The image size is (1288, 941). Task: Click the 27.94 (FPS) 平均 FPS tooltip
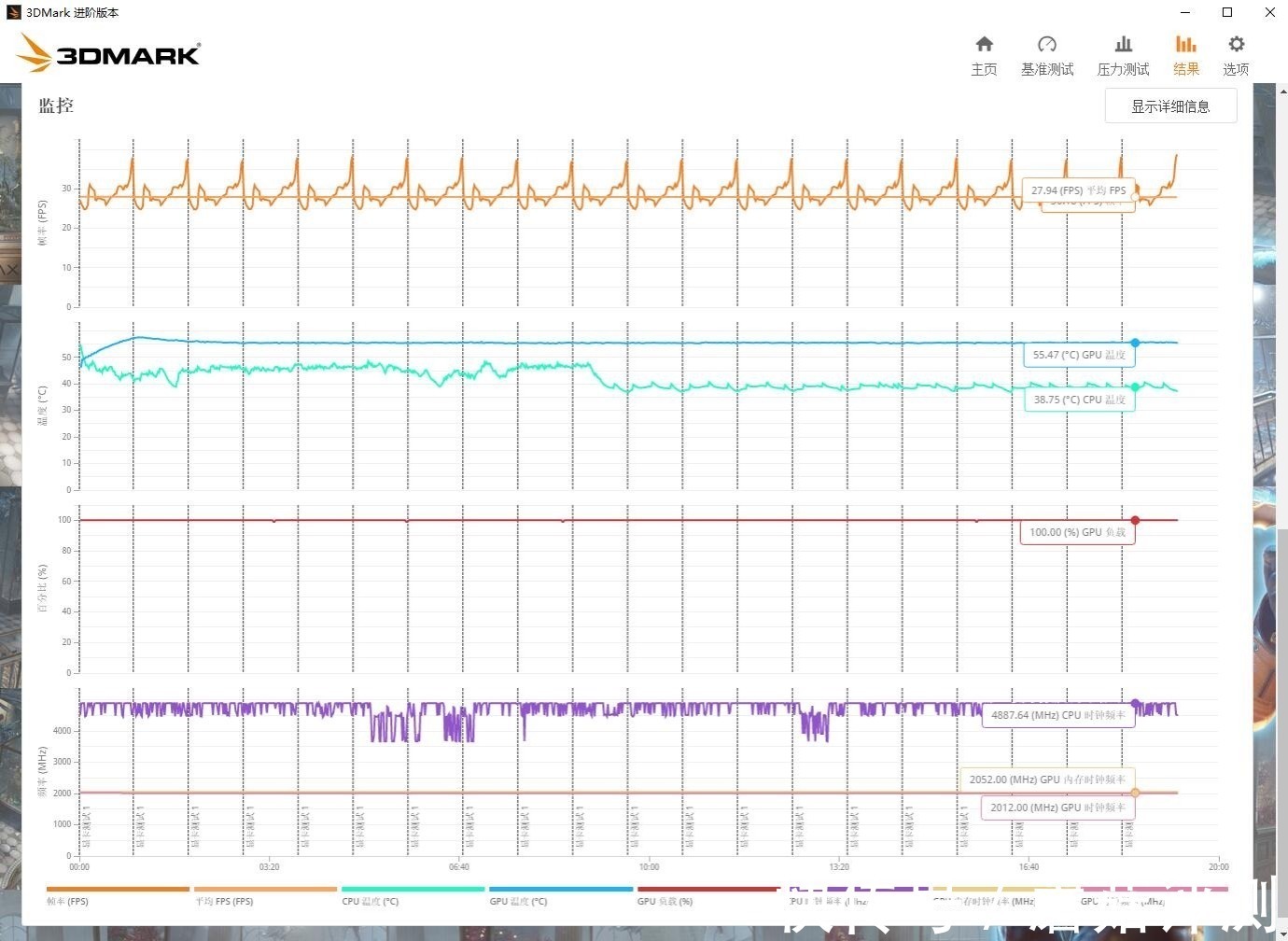1078,190
